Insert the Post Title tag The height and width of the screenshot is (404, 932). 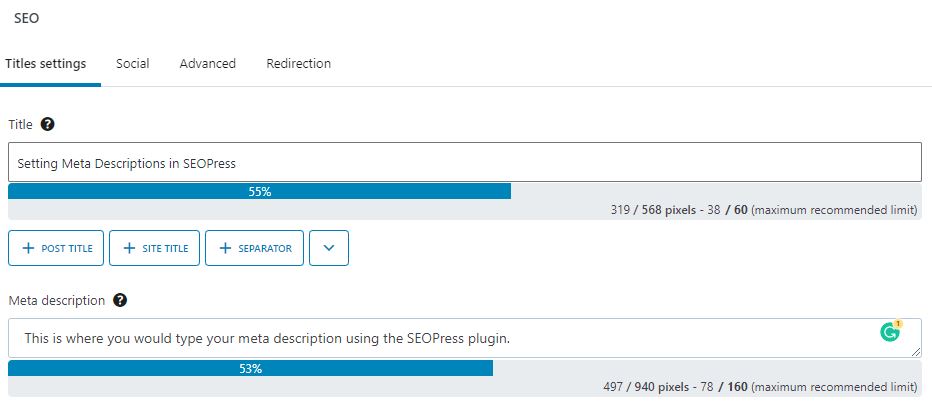(56, 248)
